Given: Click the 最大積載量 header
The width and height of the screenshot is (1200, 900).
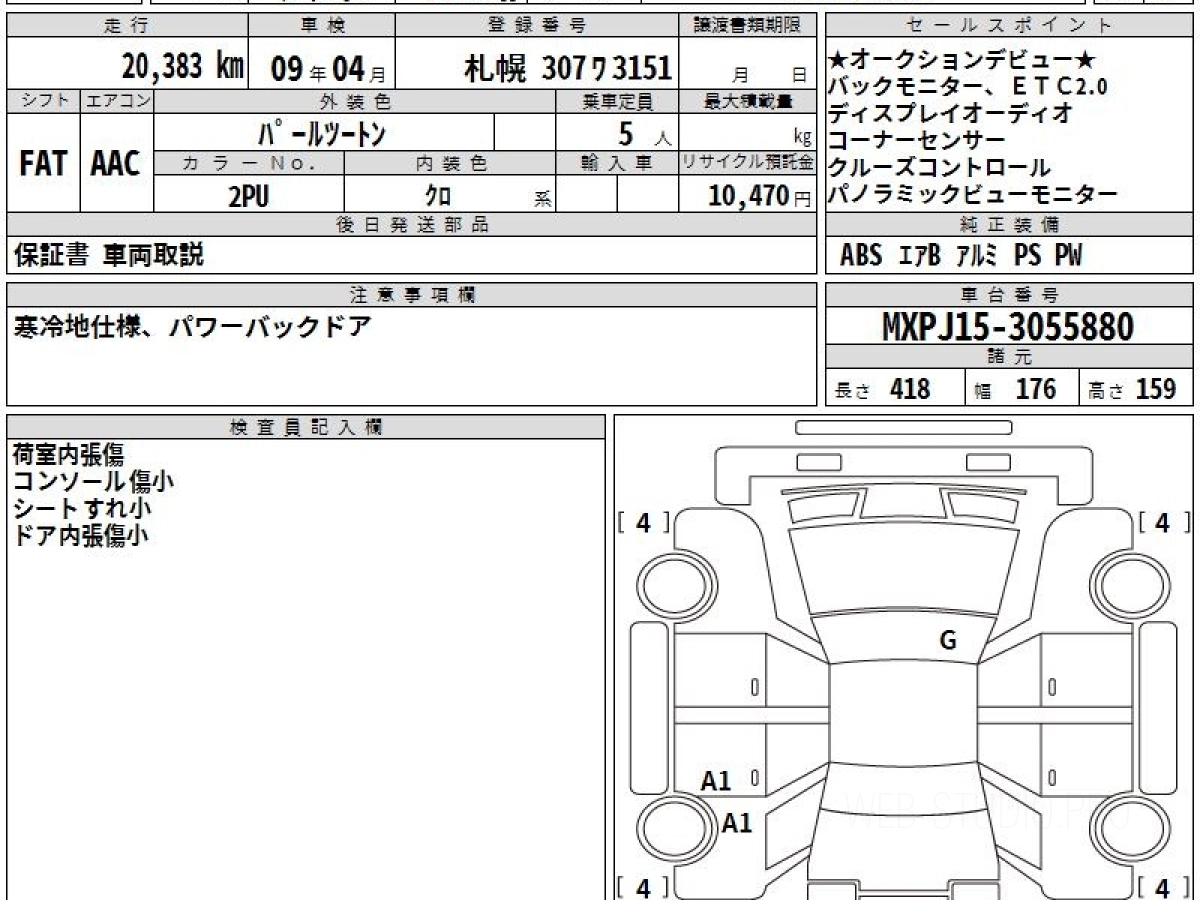Looking at the screenshot, I should click(x=748, y=101).
